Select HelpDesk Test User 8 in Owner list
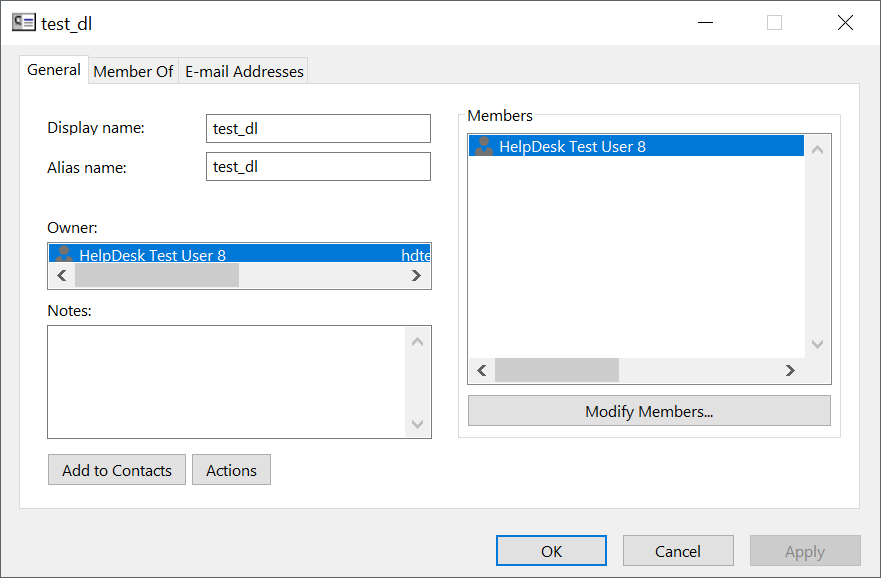Screen dimensions: 881x578 239,253
